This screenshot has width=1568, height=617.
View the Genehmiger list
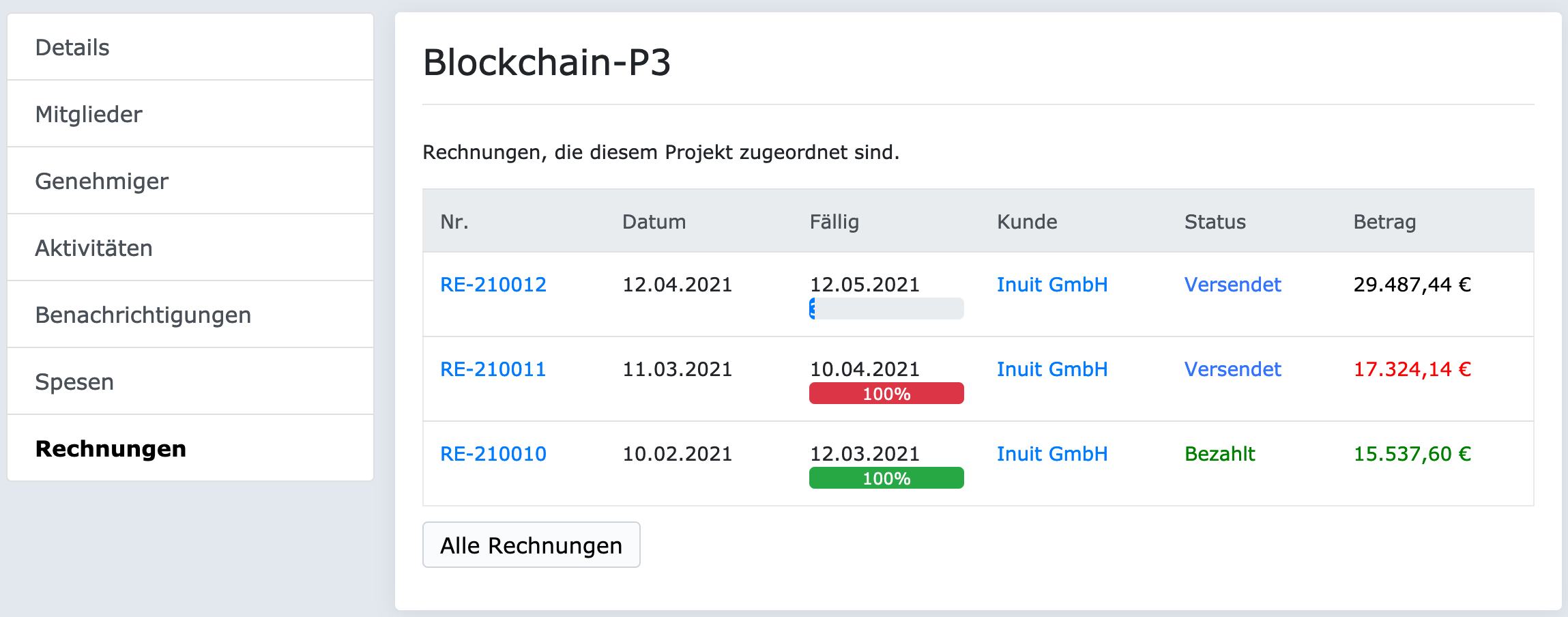(101, 181)
